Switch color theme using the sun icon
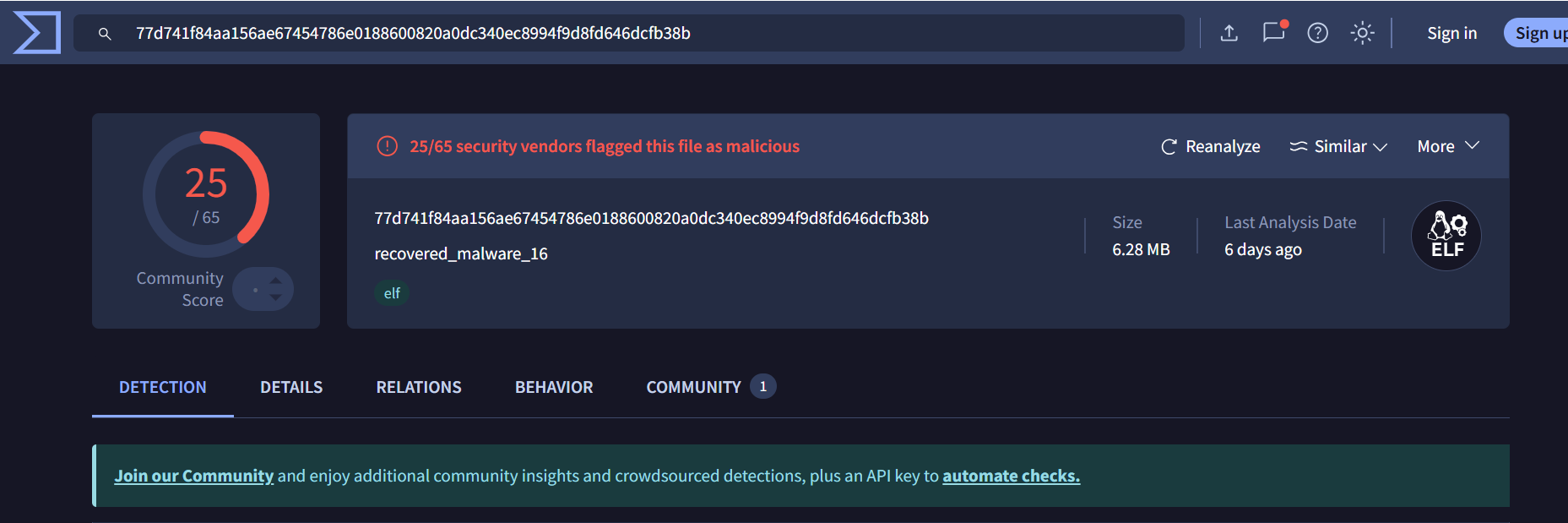1568x523 pixels. 1363,32
